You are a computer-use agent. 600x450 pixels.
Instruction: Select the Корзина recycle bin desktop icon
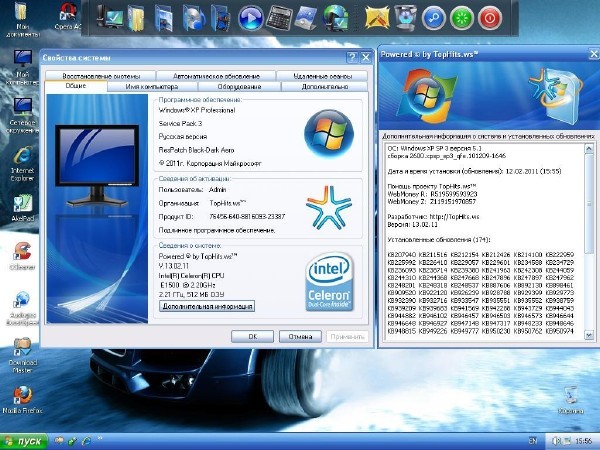click(571, 400)
